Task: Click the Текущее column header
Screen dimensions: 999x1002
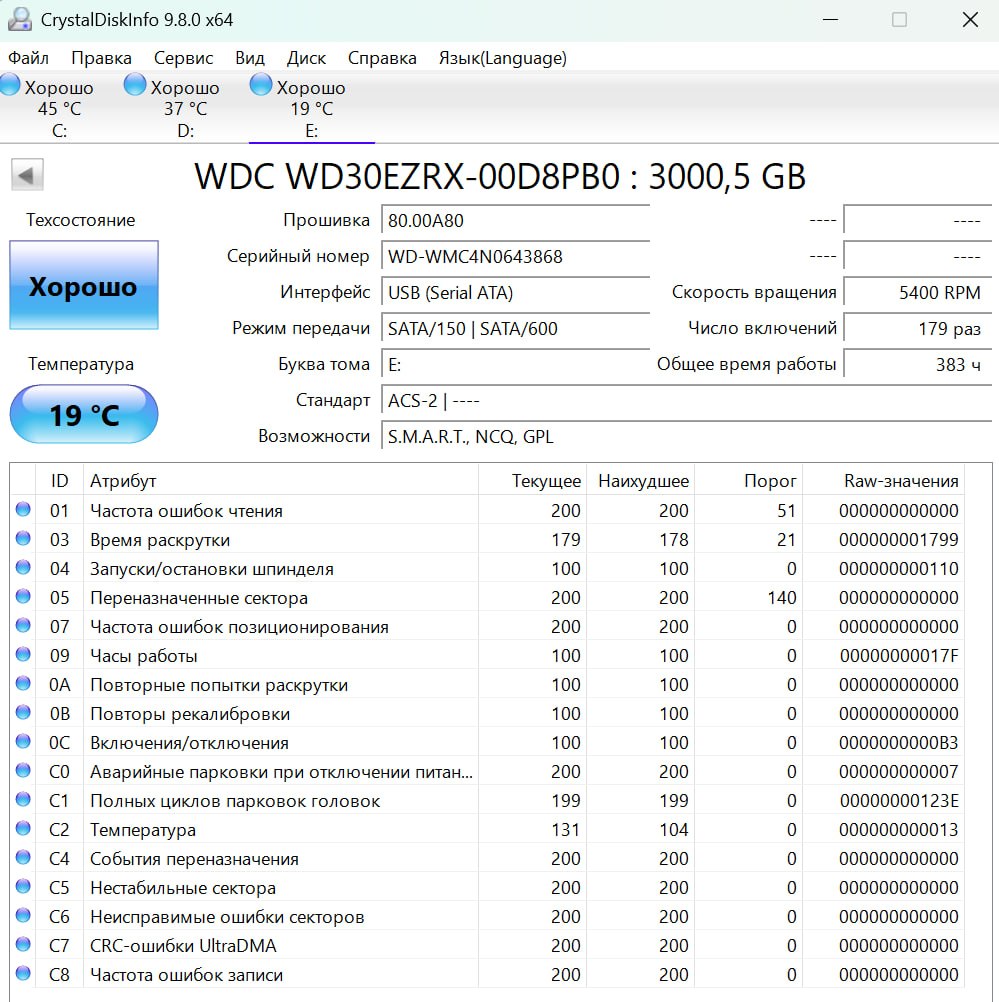Action: [532, 480]
